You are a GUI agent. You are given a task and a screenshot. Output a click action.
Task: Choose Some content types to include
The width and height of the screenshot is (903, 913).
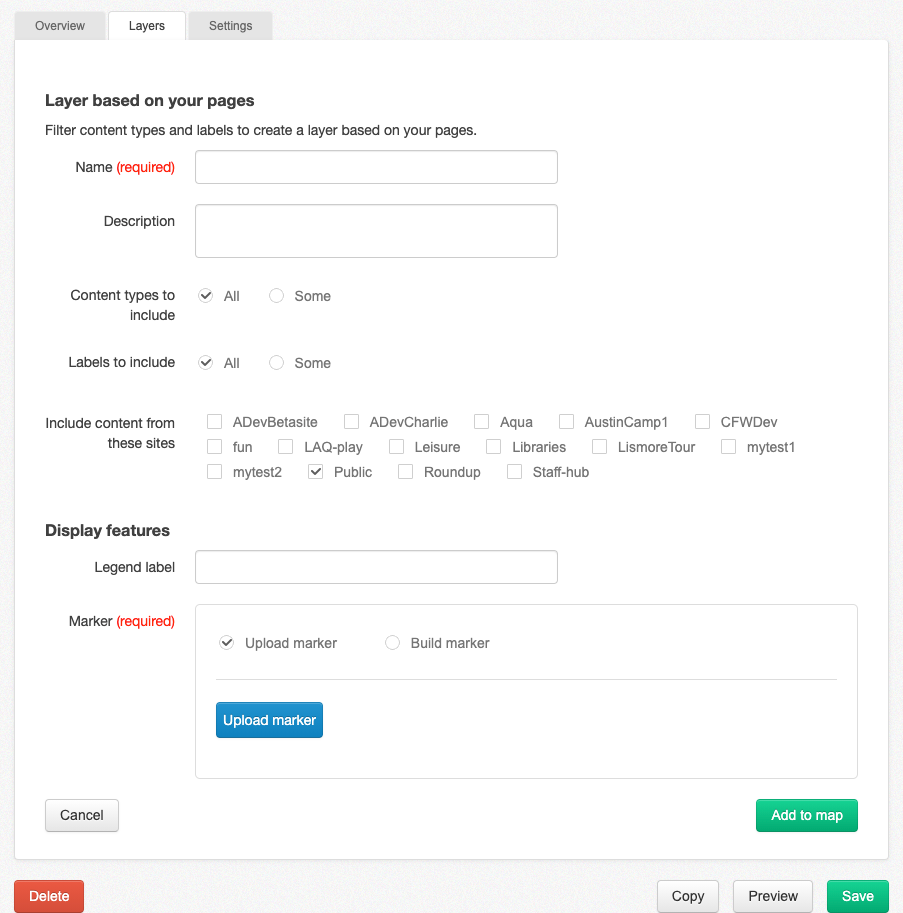pyautogui.click(x=276, y=296)
